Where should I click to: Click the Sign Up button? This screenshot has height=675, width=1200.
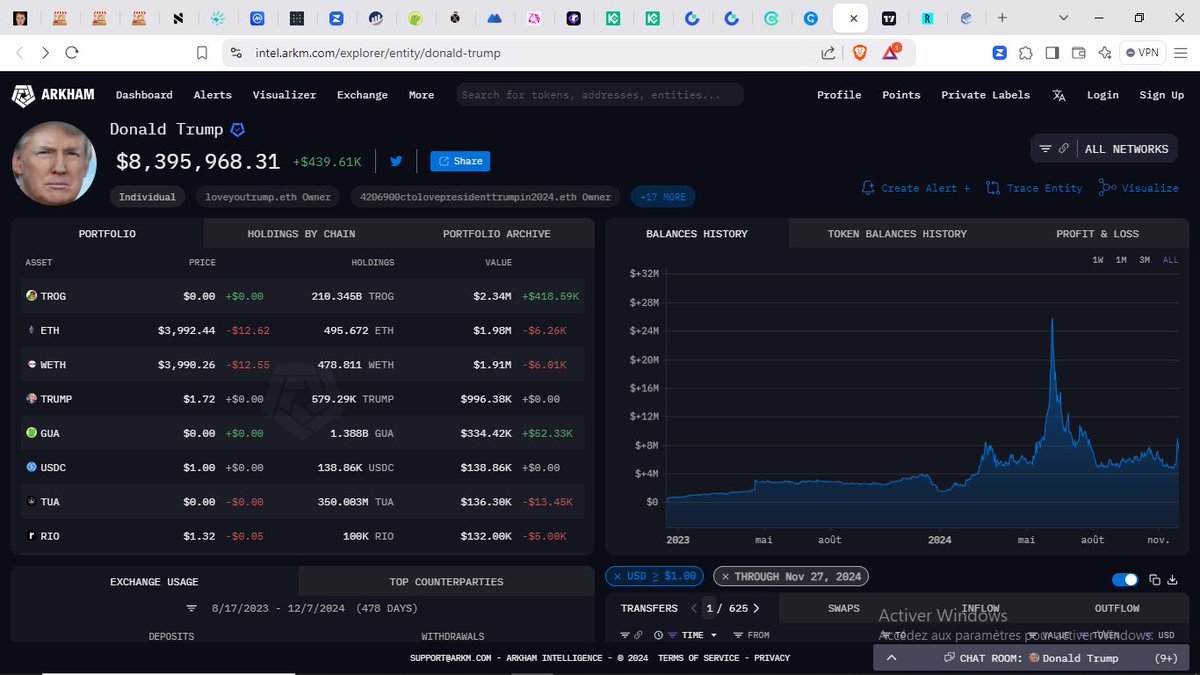tap(1161, 95)
